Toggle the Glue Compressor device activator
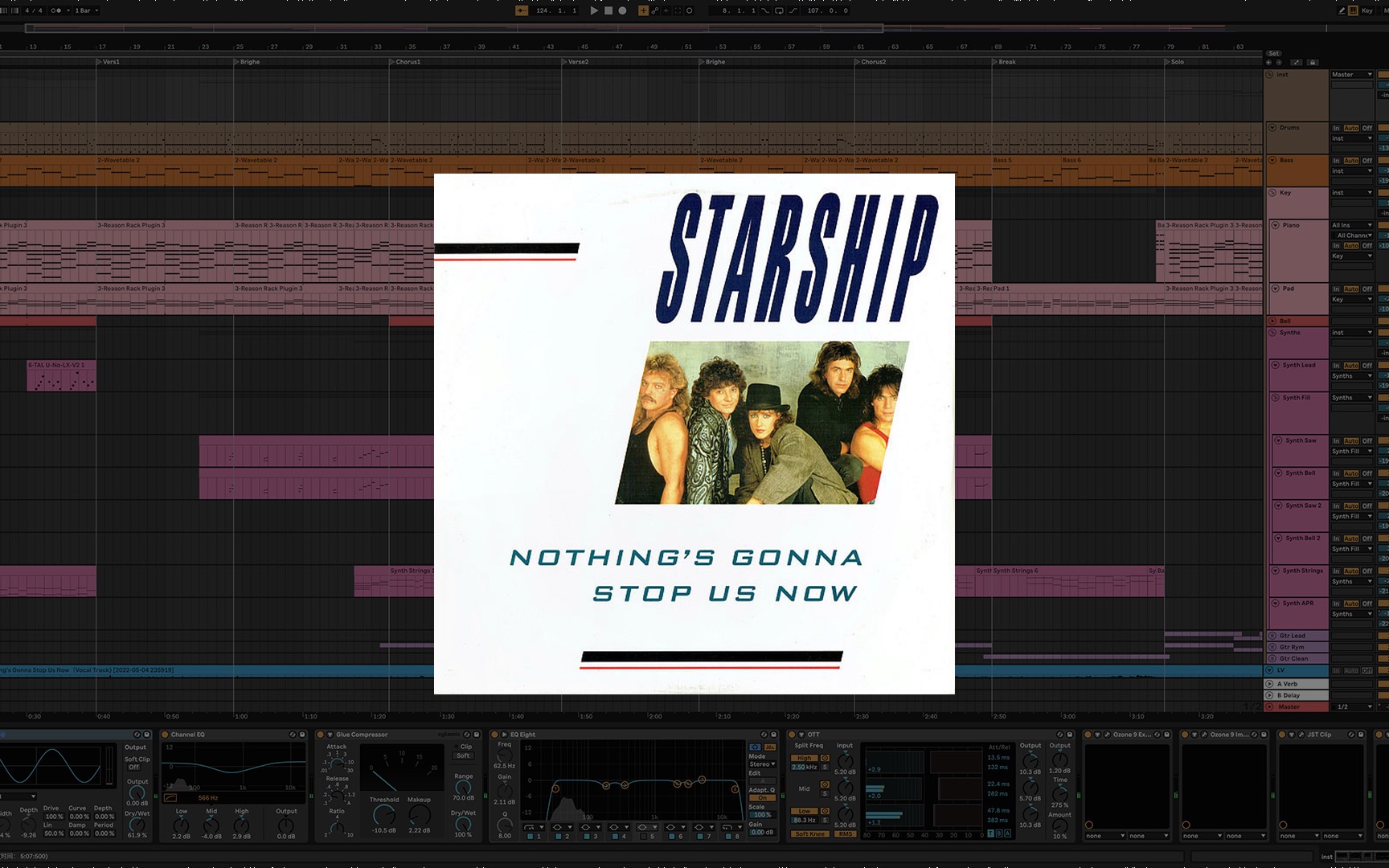 tap(320, 735)
